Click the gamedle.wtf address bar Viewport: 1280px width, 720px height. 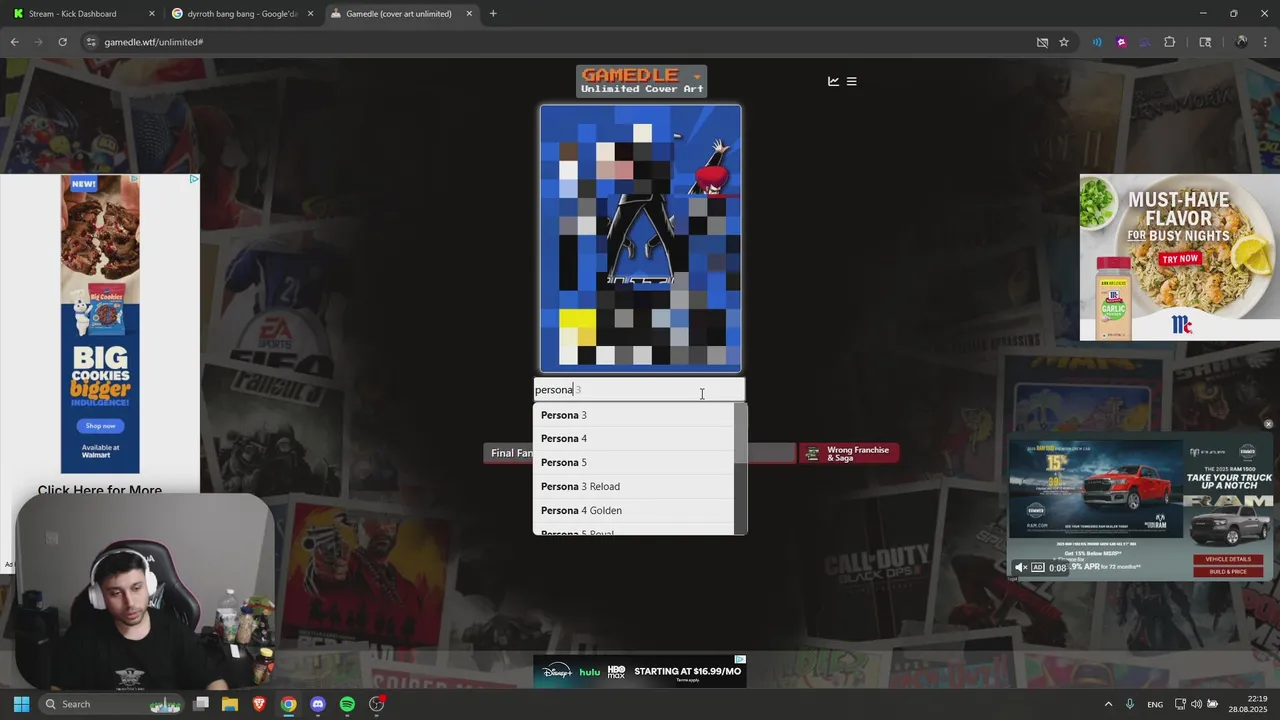point(560,42)
